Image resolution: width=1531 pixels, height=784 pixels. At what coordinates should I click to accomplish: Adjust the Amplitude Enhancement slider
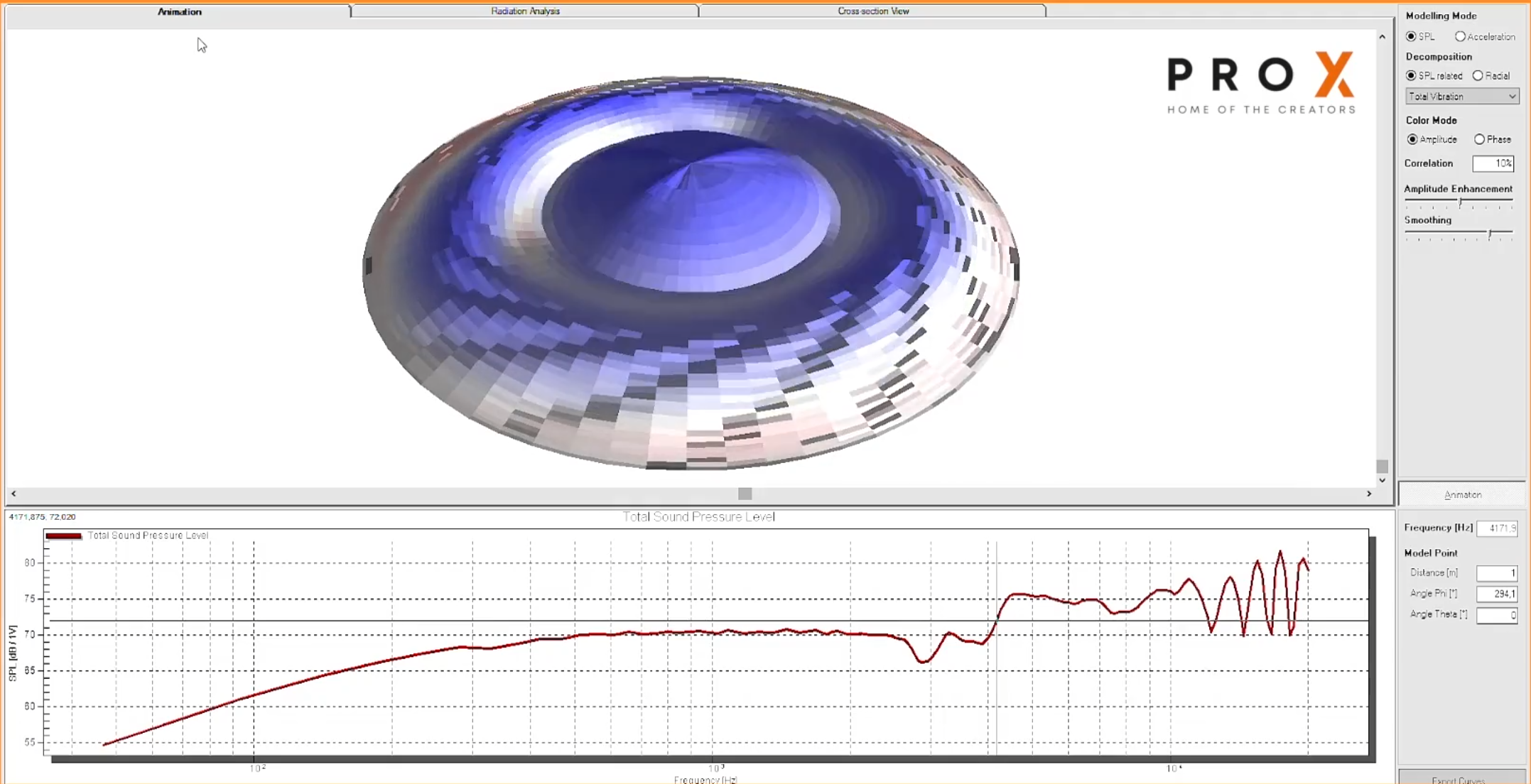(1460, 203)
